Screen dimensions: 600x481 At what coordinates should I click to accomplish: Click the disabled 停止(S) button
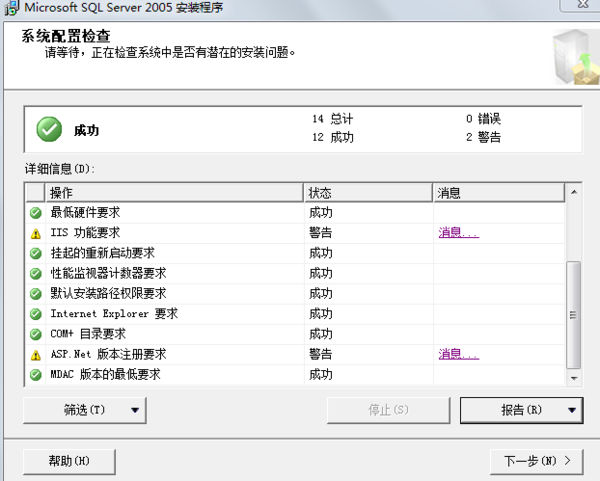point(388,410)
